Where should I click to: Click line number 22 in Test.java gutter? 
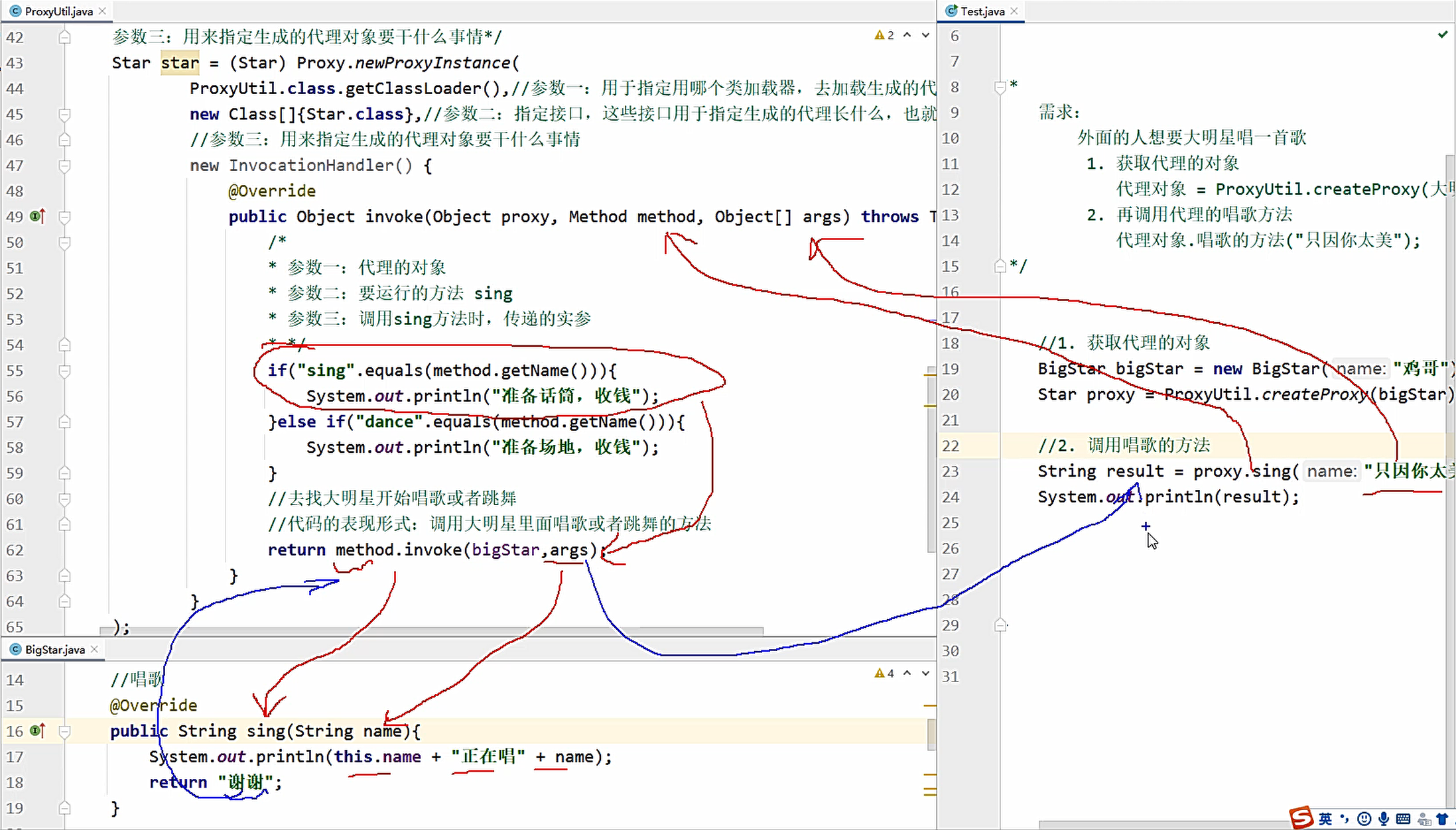click(x=951, y=446)
